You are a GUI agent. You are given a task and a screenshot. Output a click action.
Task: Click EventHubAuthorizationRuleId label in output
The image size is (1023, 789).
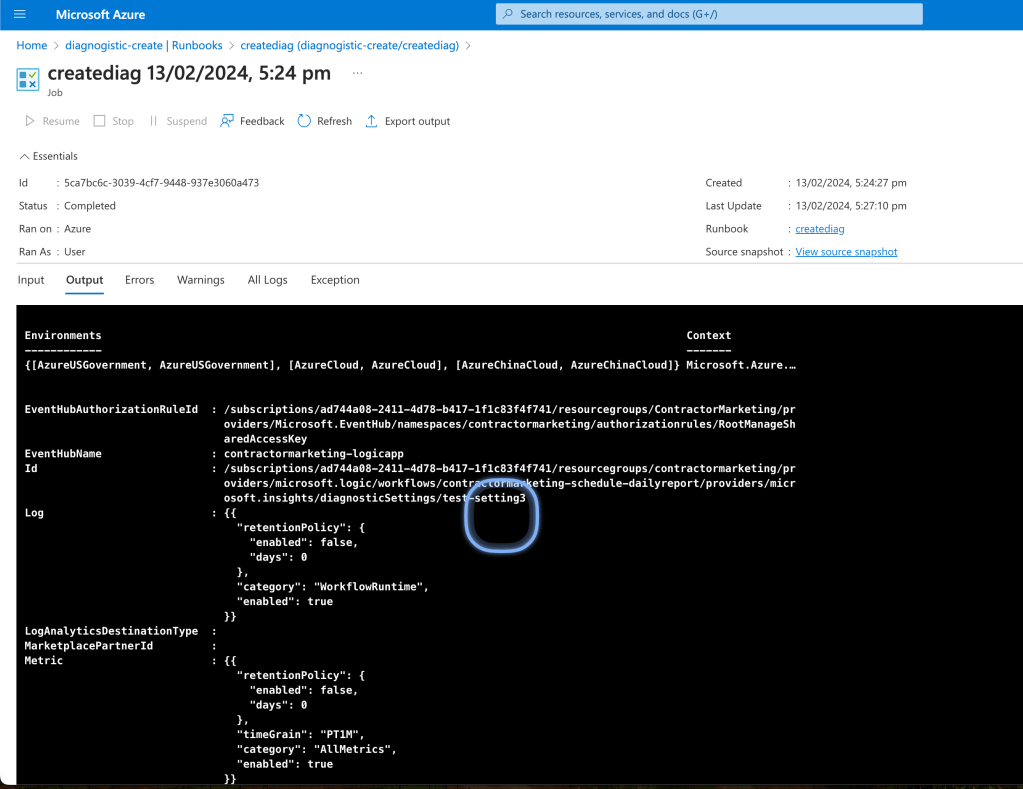point(111,409)
